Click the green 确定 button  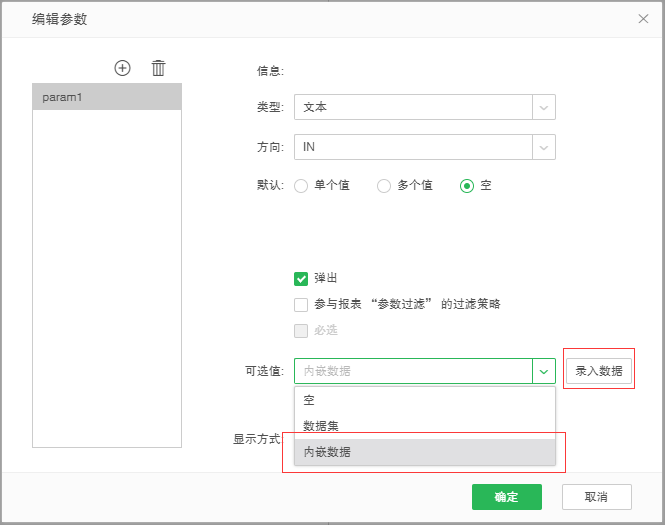pos(506,497)
